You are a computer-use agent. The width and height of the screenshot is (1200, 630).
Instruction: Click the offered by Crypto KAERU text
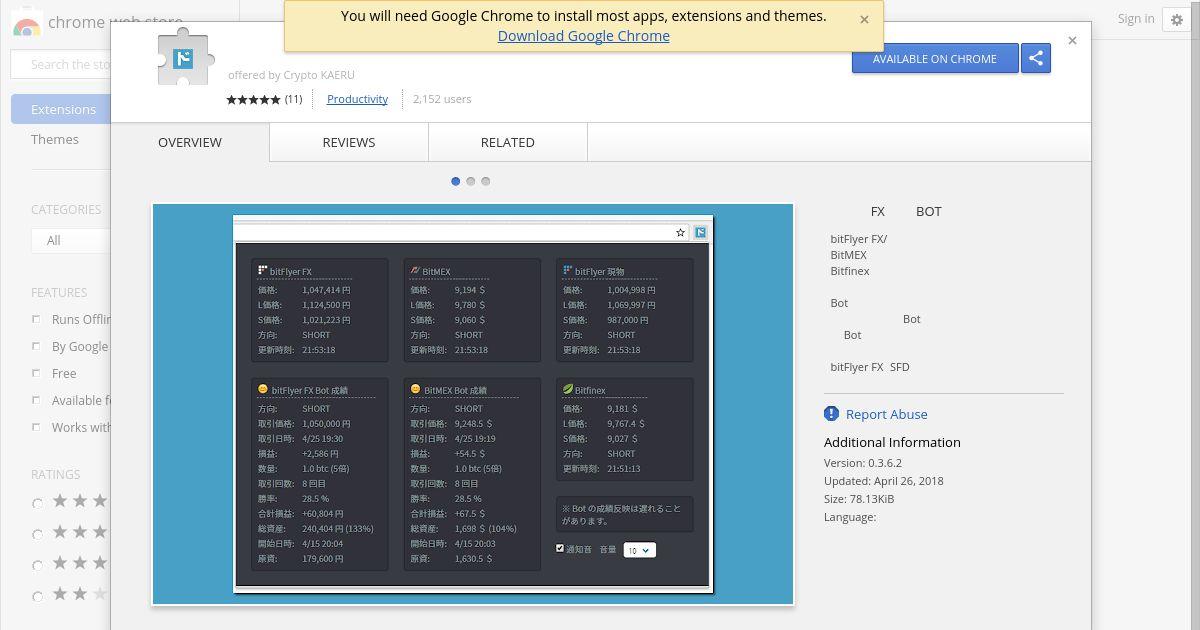(291, 75)
